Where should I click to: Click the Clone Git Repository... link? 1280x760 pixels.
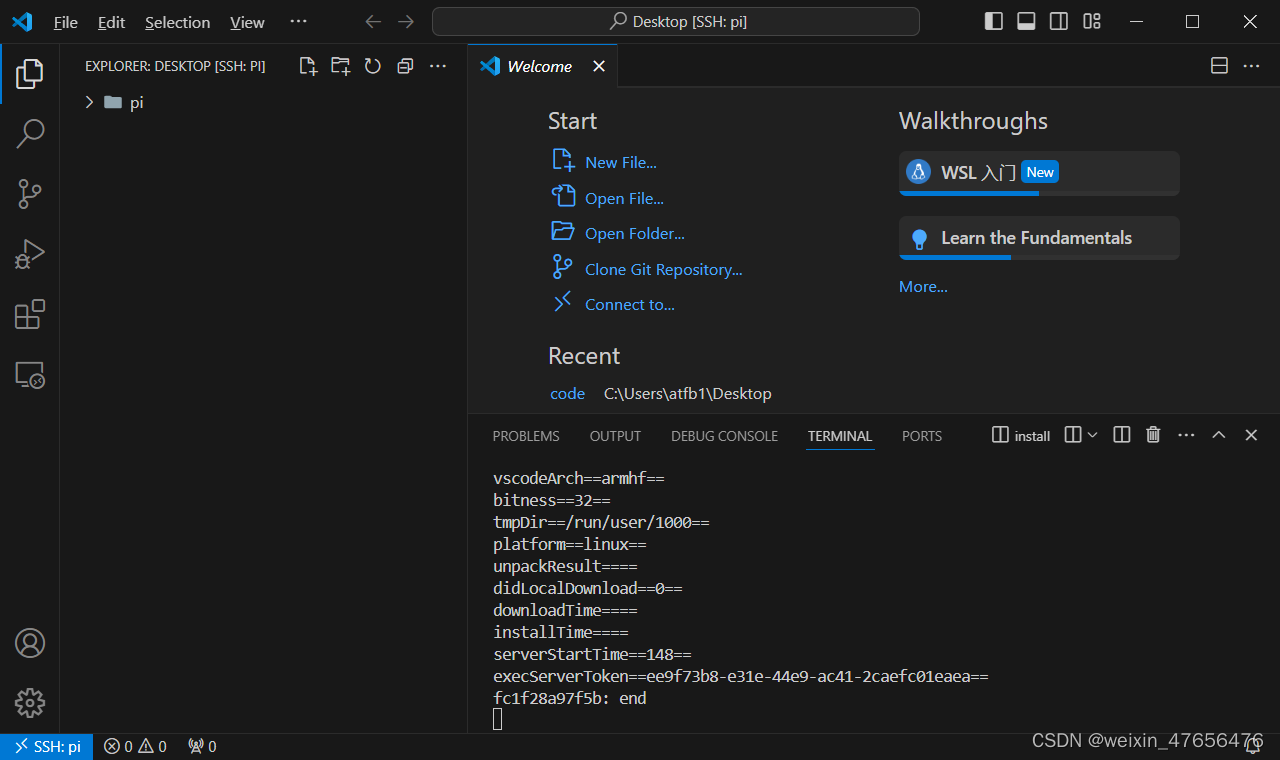point(663,269)
